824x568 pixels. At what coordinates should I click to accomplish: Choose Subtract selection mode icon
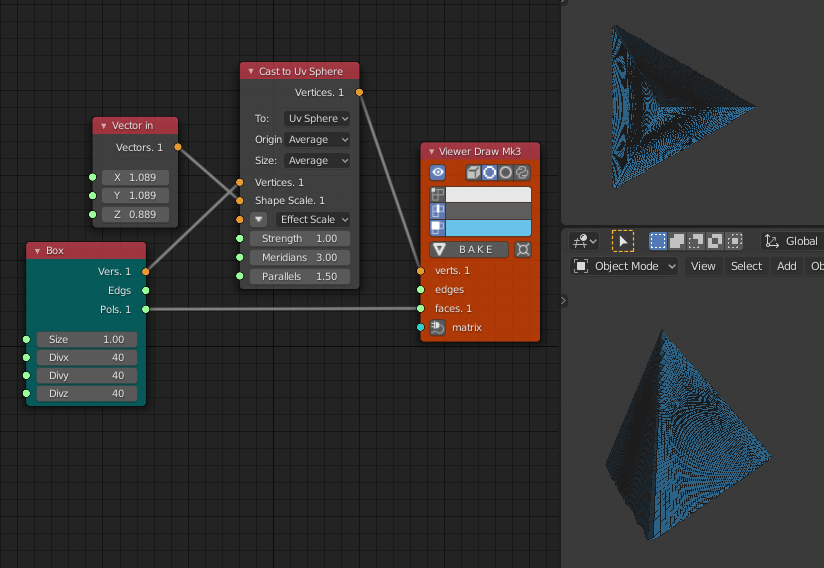point(696,241)
